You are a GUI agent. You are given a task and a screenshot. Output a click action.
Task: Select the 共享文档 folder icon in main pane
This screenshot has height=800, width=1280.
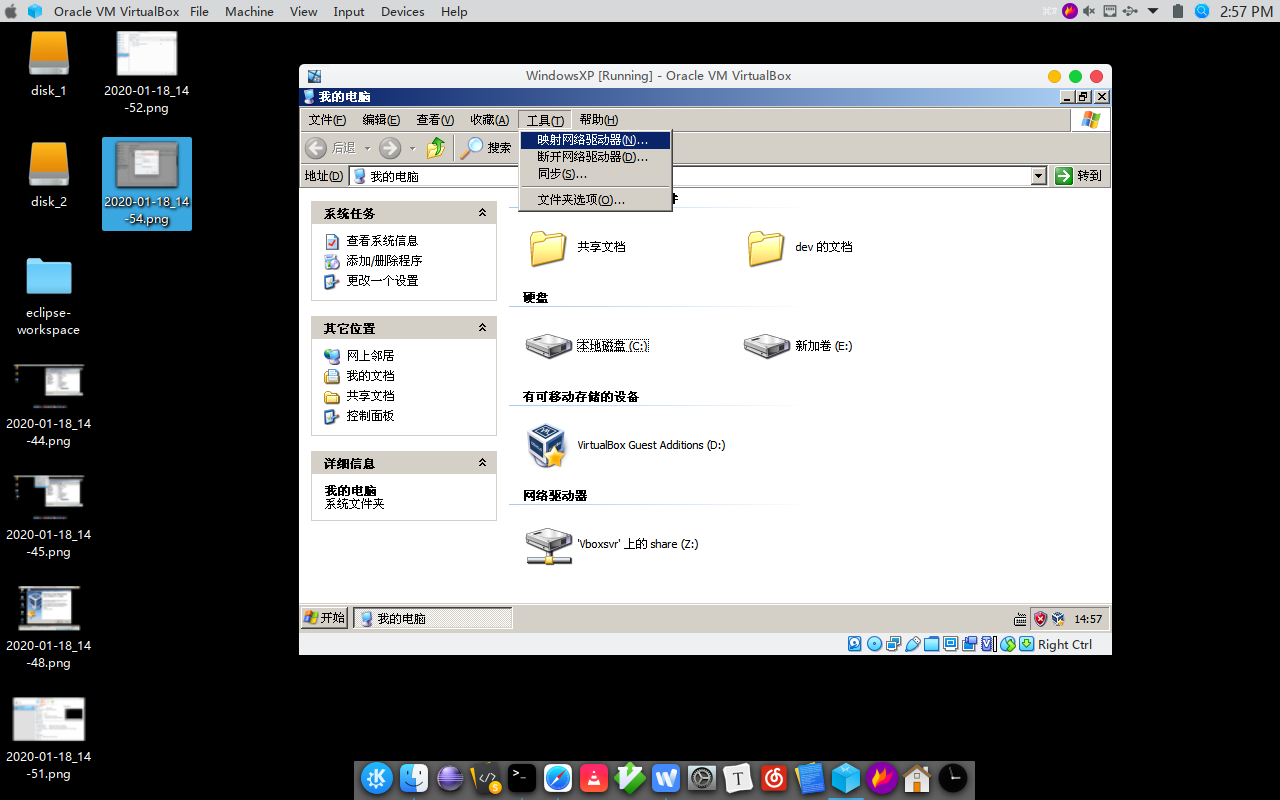point(548,247)
